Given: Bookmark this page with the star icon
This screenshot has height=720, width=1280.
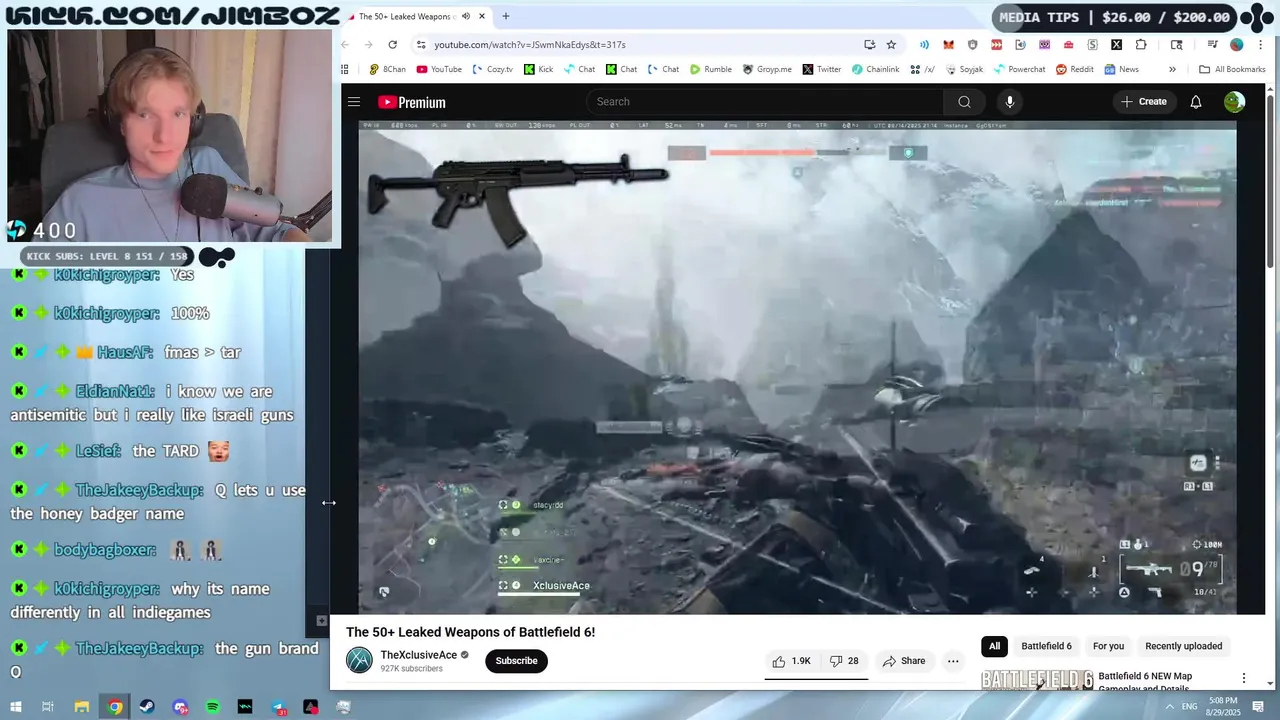Looking at the screenshot, I should click(x=891, y=45).
